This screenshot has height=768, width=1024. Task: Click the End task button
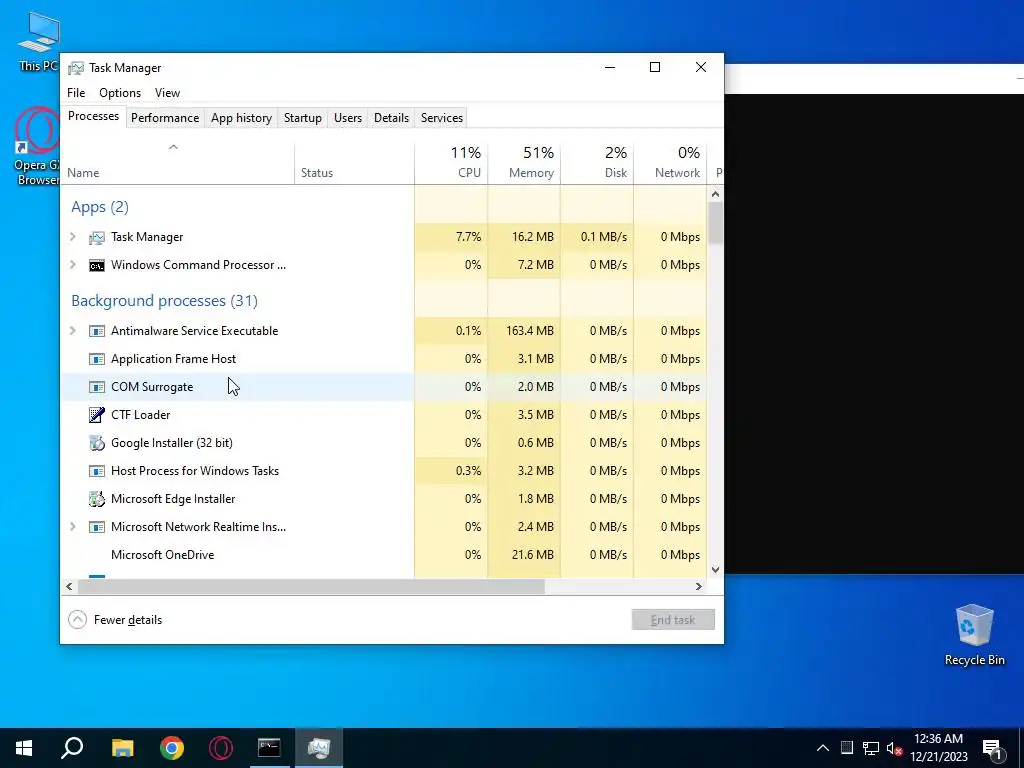click(673, 620)
